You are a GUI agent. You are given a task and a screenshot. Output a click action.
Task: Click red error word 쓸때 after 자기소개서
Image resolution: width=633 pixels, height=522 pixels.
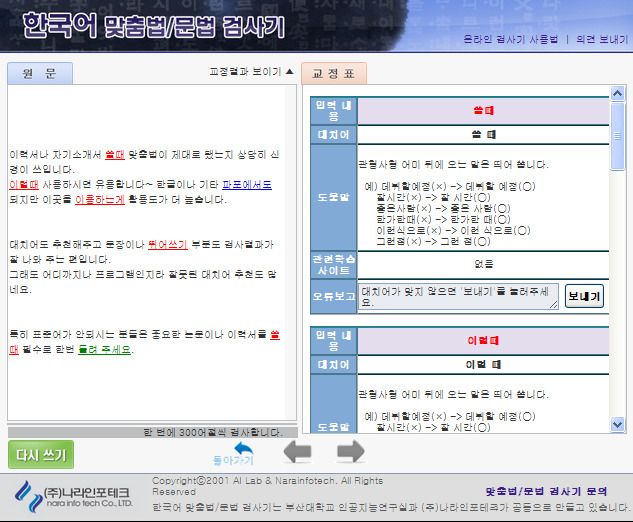tap(115, 155)
